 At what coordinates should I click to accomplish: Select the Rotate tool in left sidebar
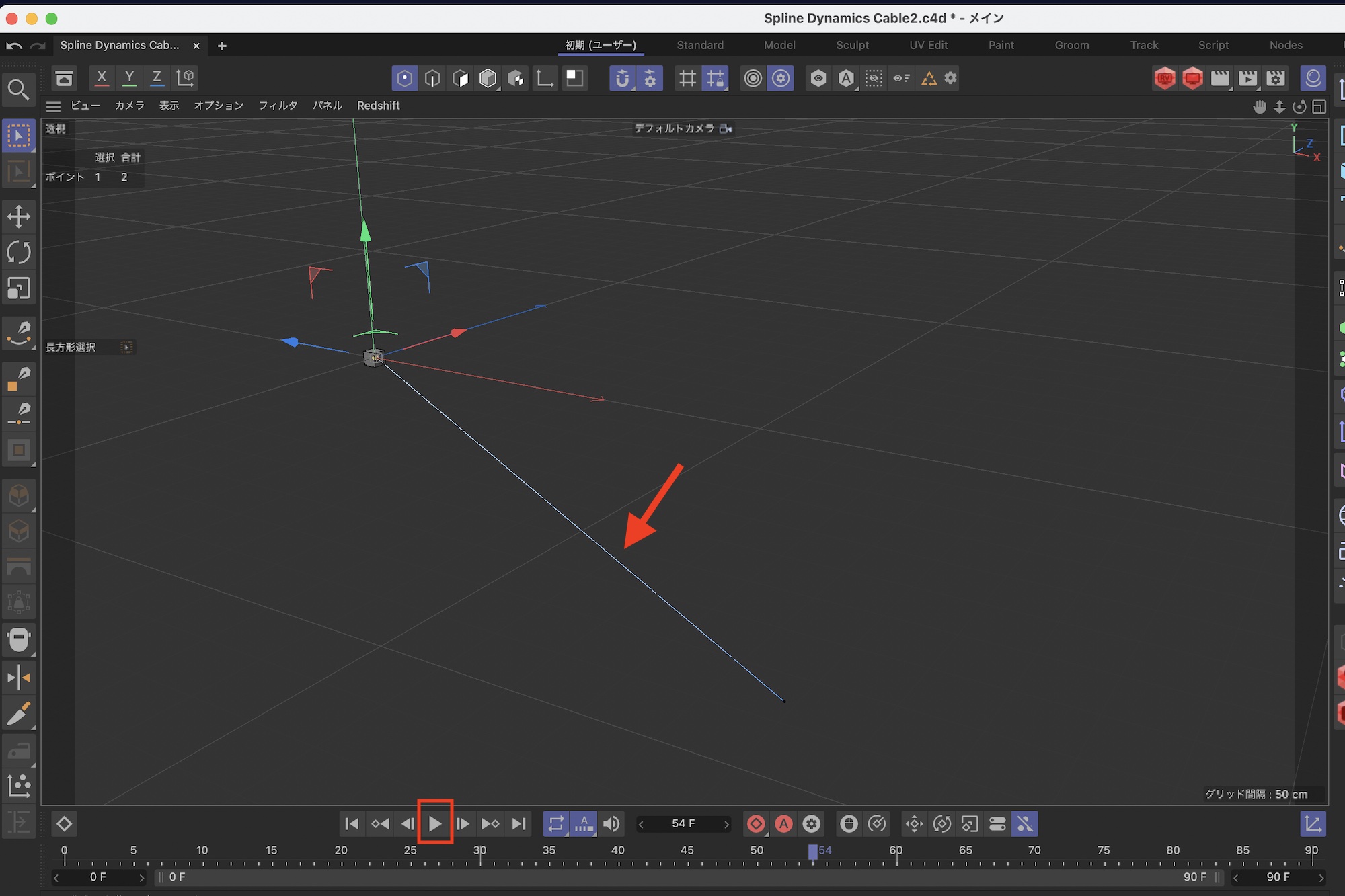(18, 253)
